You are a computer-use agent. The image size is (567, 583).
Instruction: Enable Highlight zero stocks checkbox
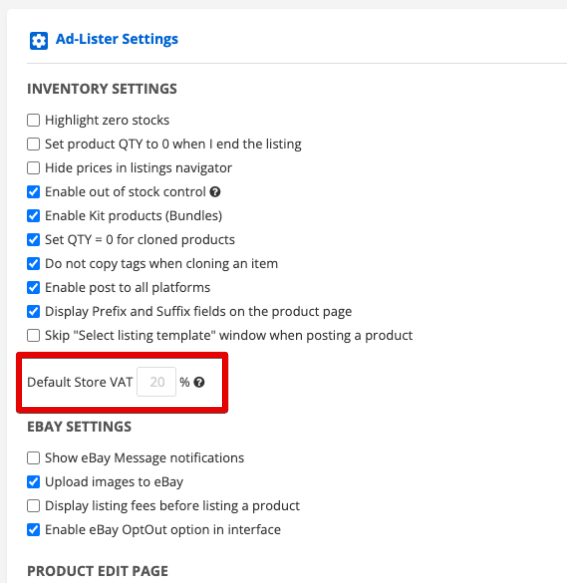[x=33, y=120]
